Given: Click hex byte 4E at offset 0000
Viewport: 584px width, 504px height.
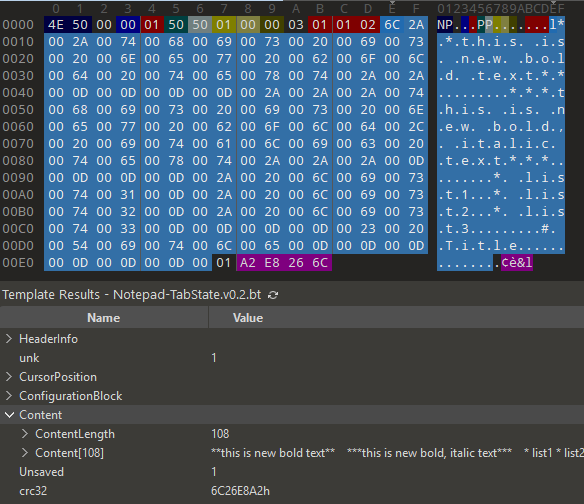Looking at the screenshot, I should [x=56, y=25].
